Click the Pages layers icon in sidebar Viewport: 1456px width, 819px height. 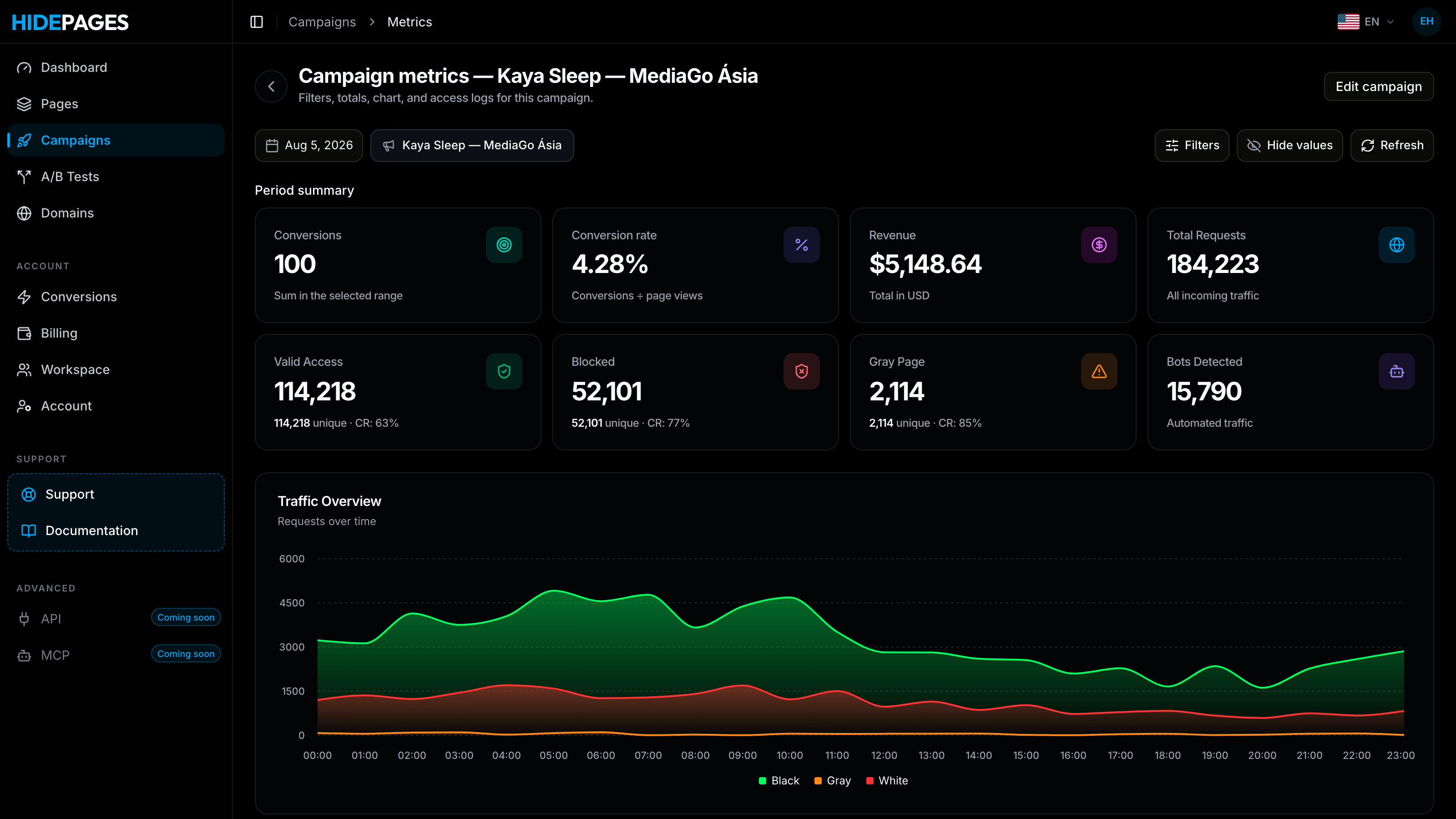24,104
